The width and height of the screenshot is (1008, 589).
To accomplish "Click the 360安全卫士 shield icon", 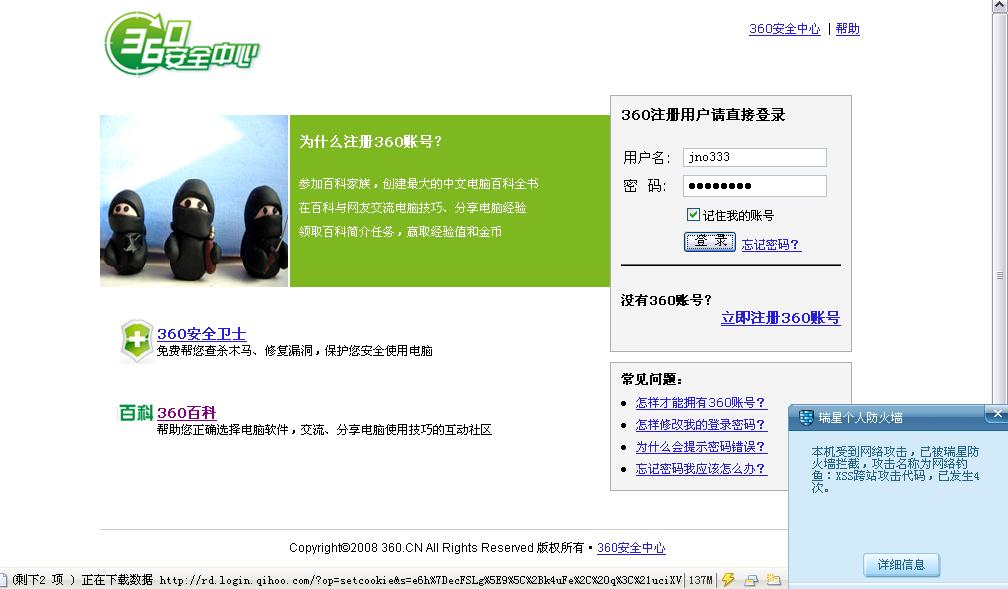I will coord(137,340).
